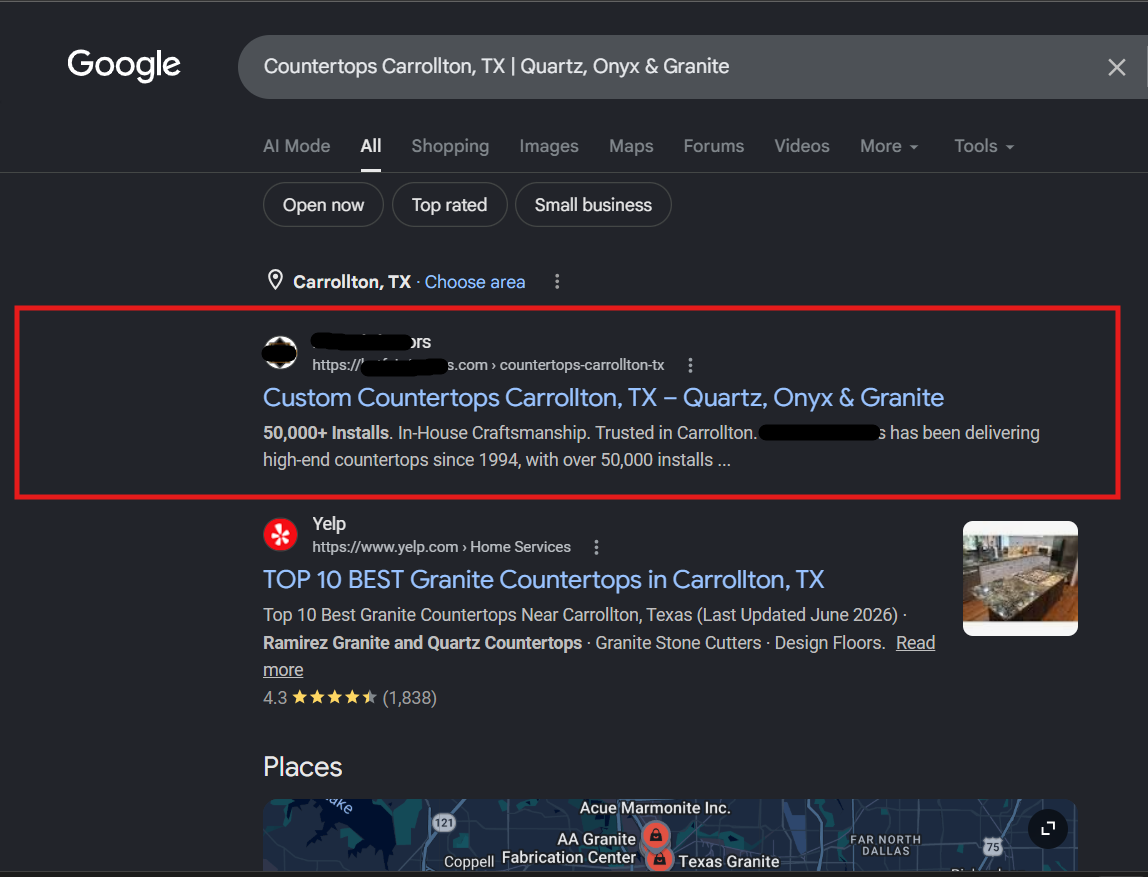
Task: Click the Yelp favicon icon
Action: click(x=280, y=534)
